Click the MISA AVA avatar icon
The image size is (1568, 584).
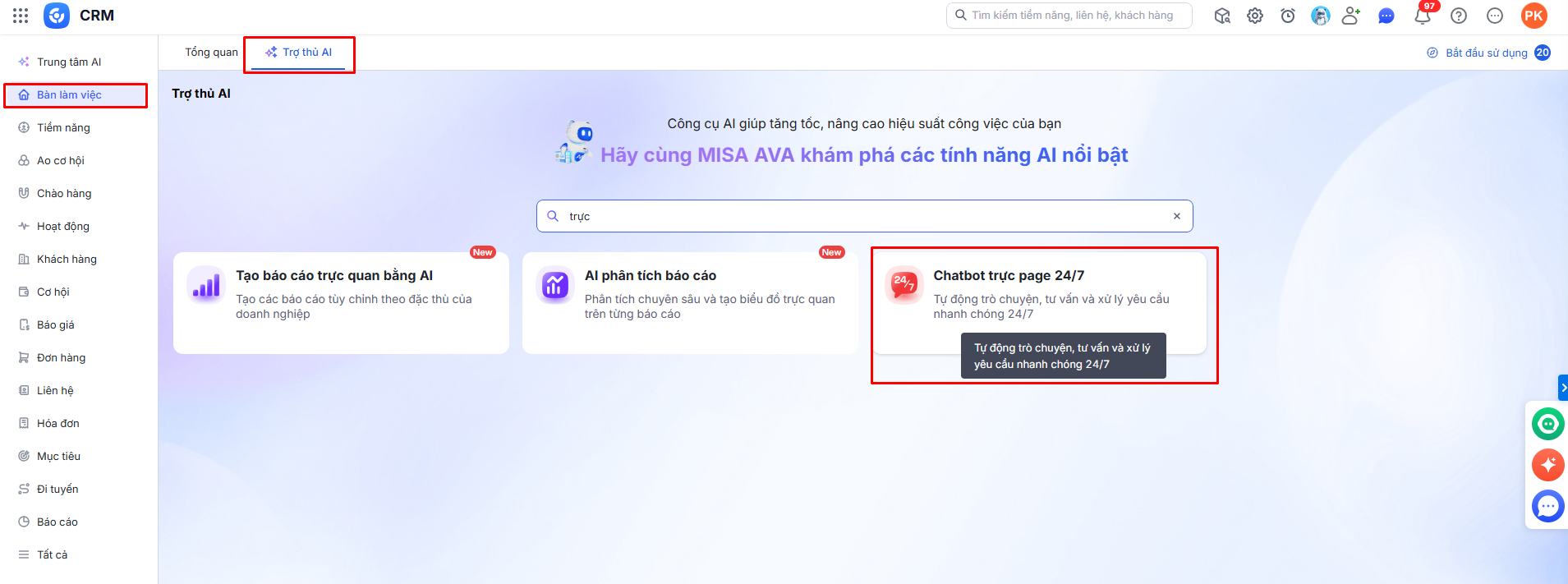coord(1321,16)
